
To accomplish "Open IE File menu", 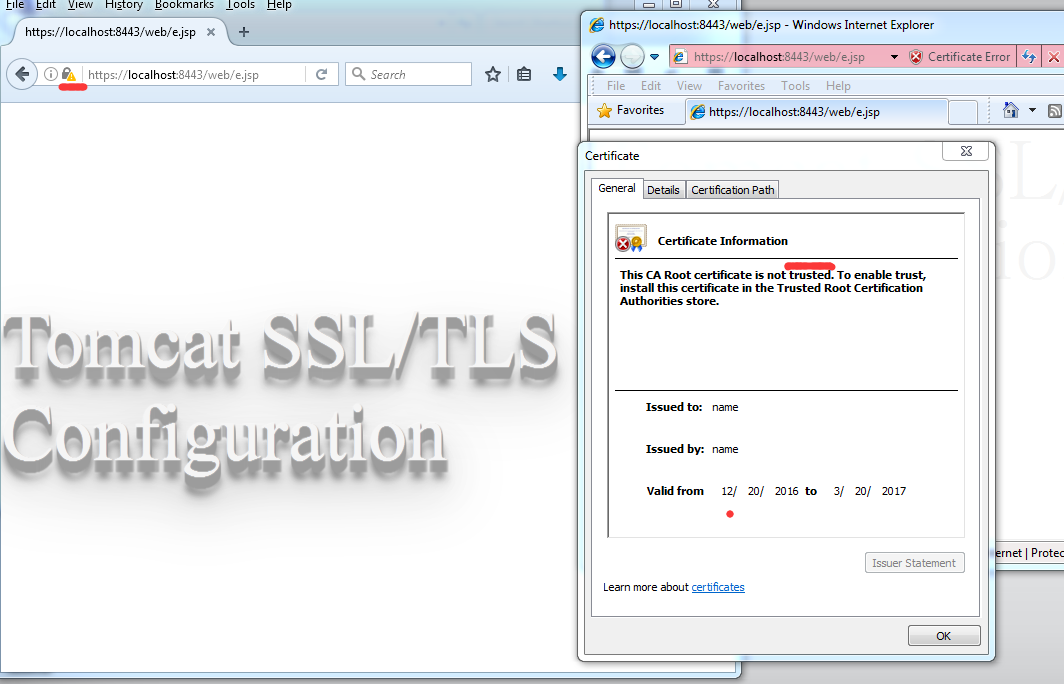I will (x=616, y=86).
